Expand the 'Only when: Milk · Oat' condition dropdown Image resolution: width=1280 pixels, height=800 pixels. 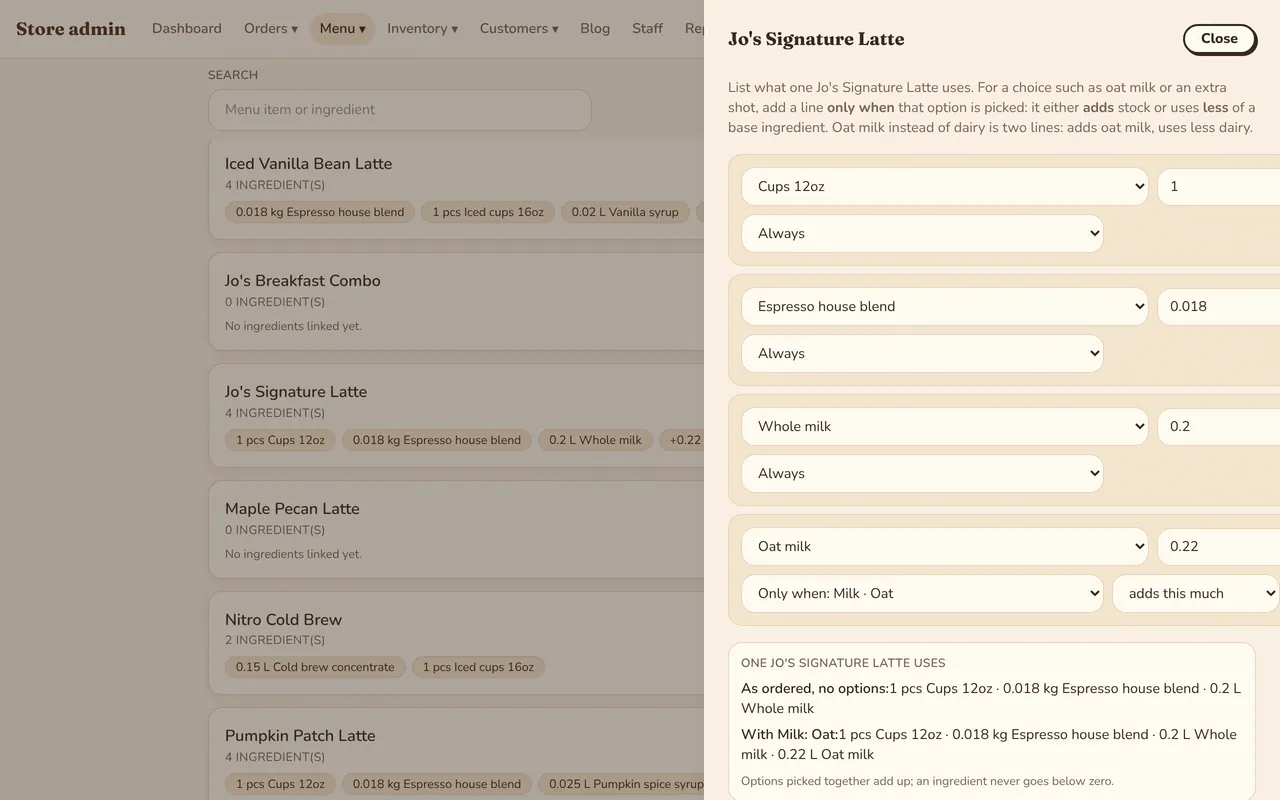click(922, 593)
